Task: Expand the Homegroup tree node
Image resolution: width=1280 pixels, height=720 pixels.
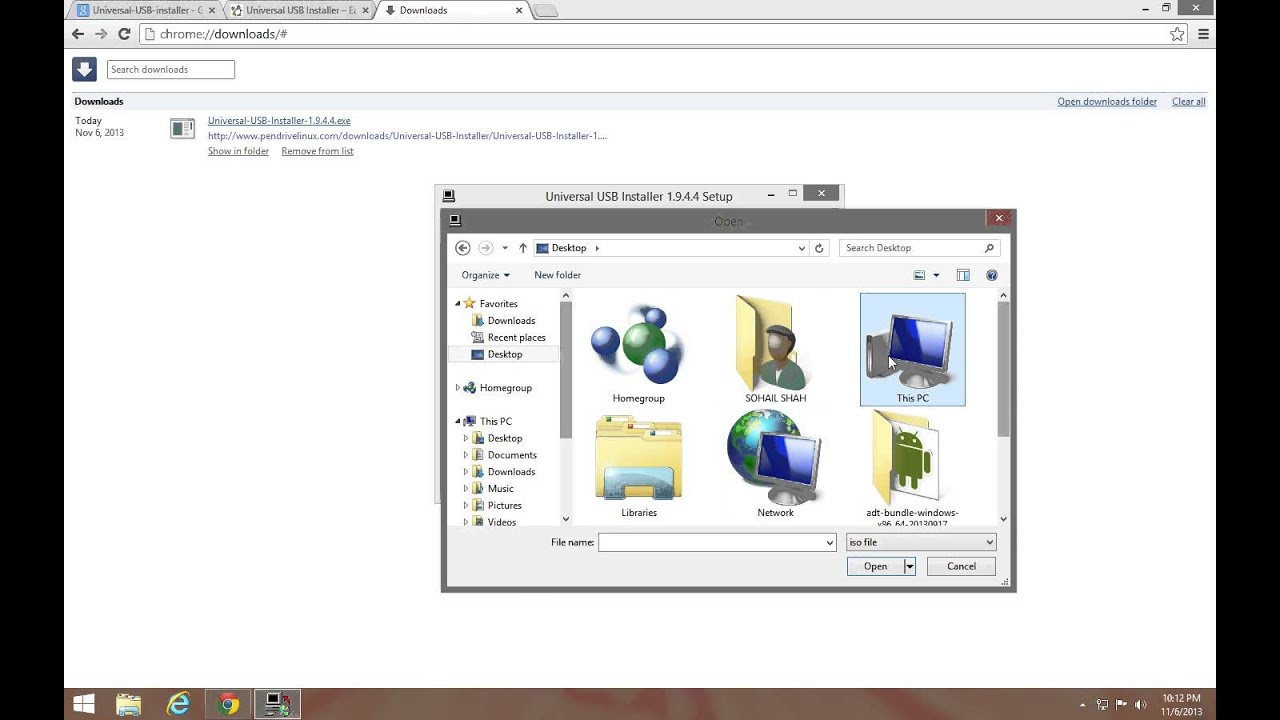Action: click(458, 388)
